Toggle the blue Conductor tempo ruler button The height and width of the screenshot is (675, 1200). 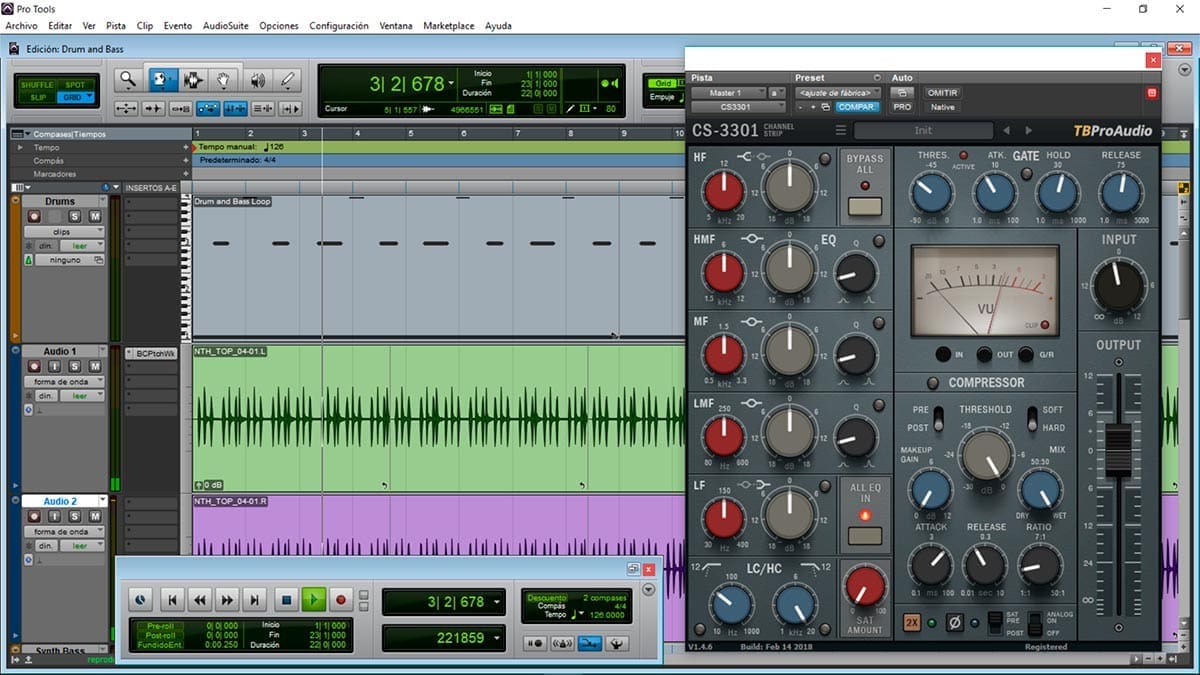(x=589, y=643)
